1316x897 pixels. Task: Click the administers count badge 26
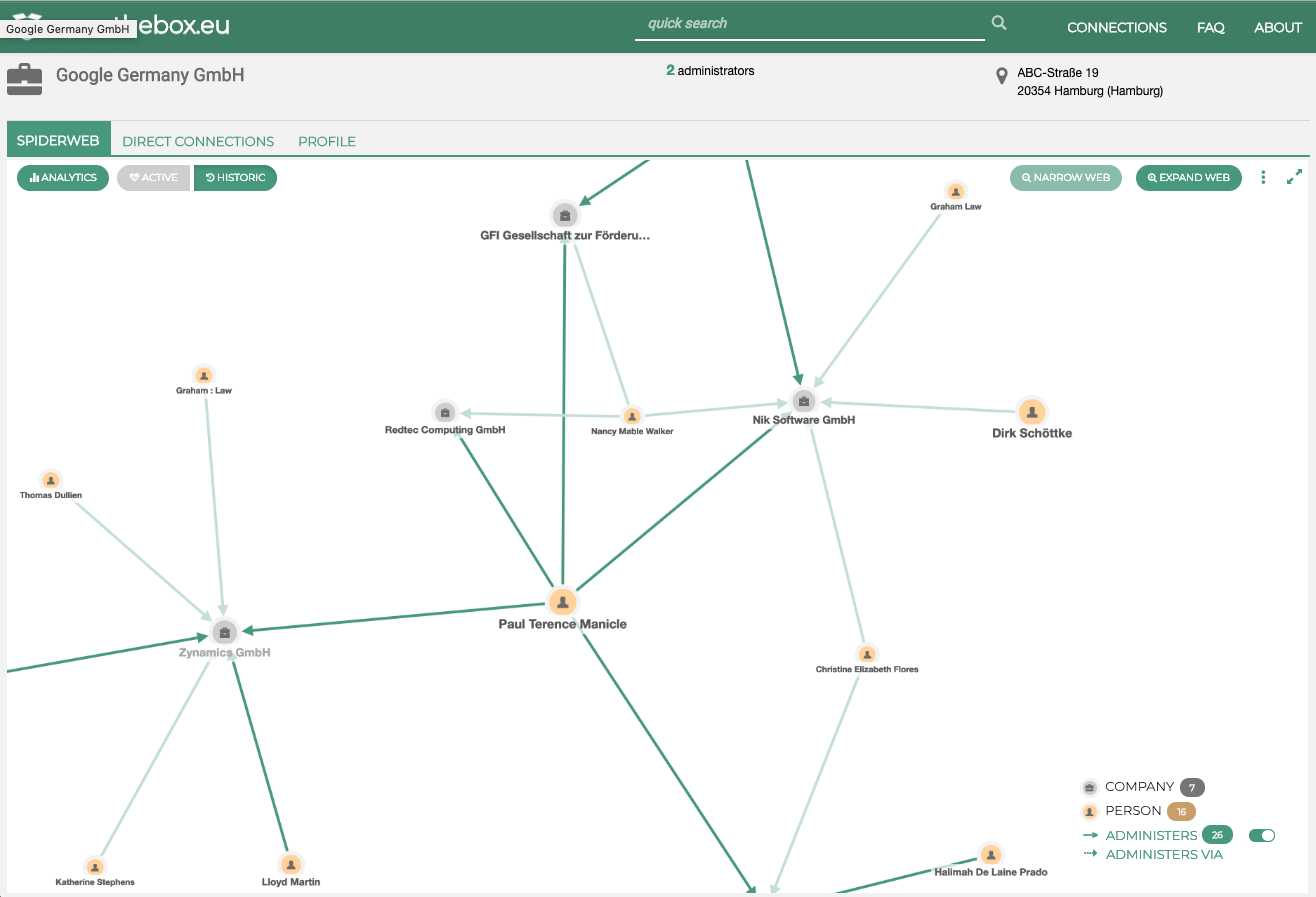1217,835
